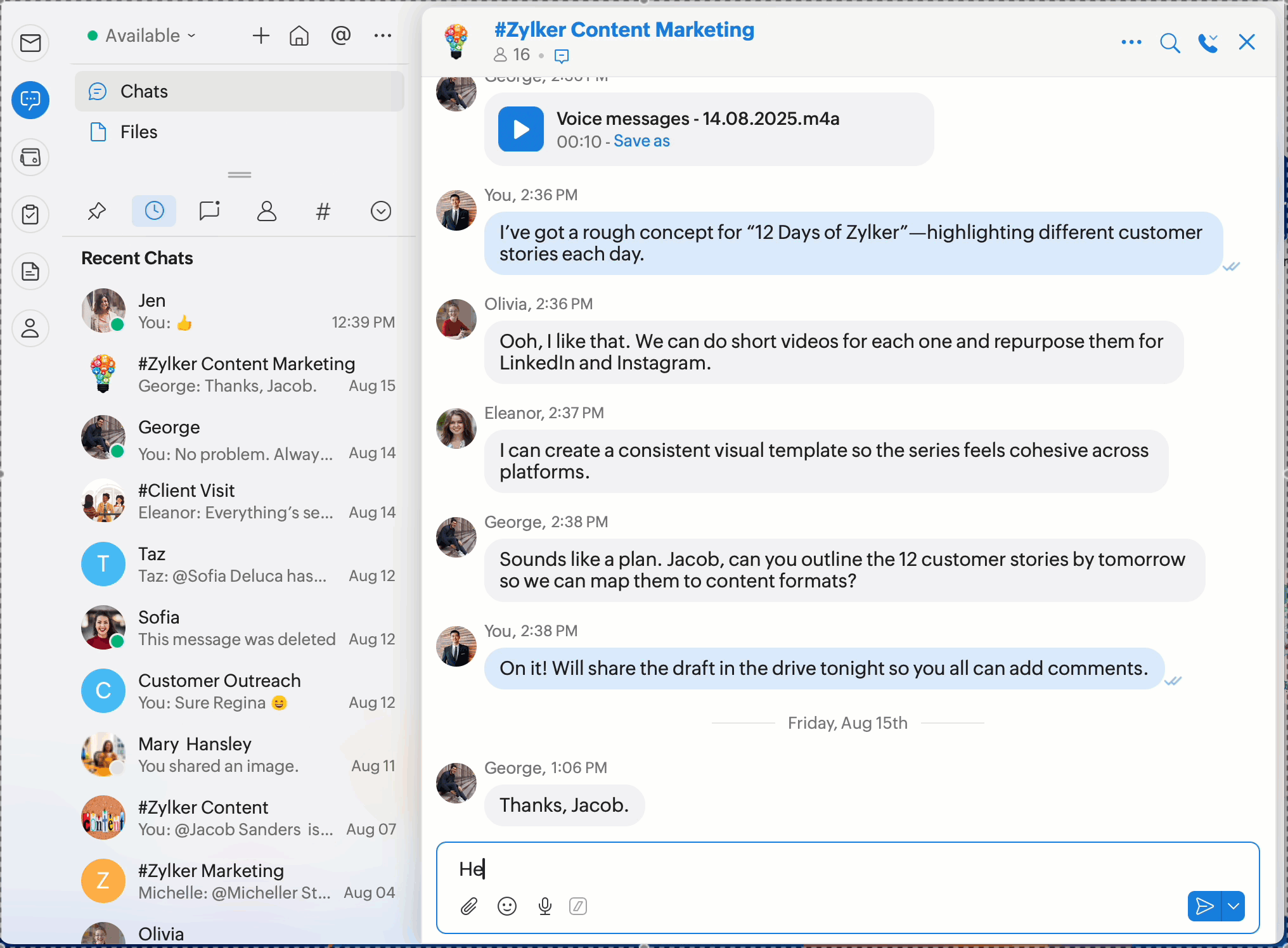Attach a file with the paperclip icon

pyautogui.click(x=469, y=906)
